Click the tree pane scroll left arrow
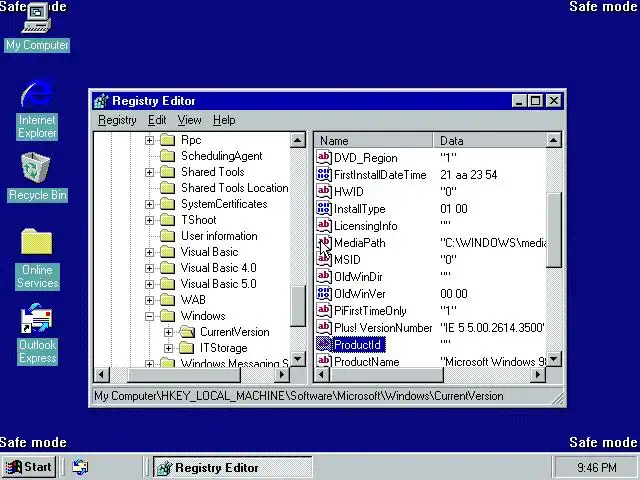640x480 pixels. click(101, 374)
